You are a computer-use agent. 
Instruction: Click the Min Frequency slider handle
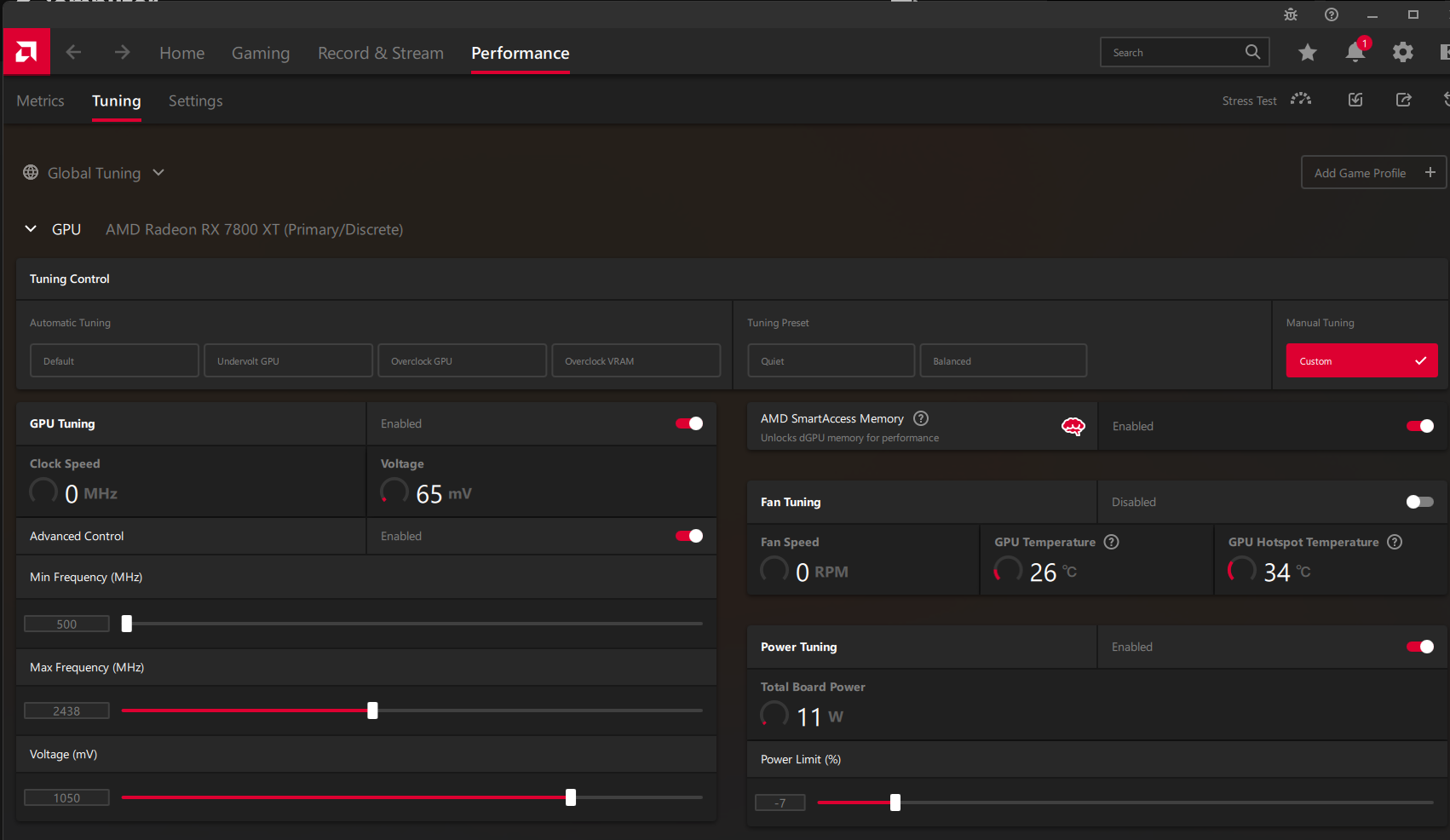click(x=127, y=624)
